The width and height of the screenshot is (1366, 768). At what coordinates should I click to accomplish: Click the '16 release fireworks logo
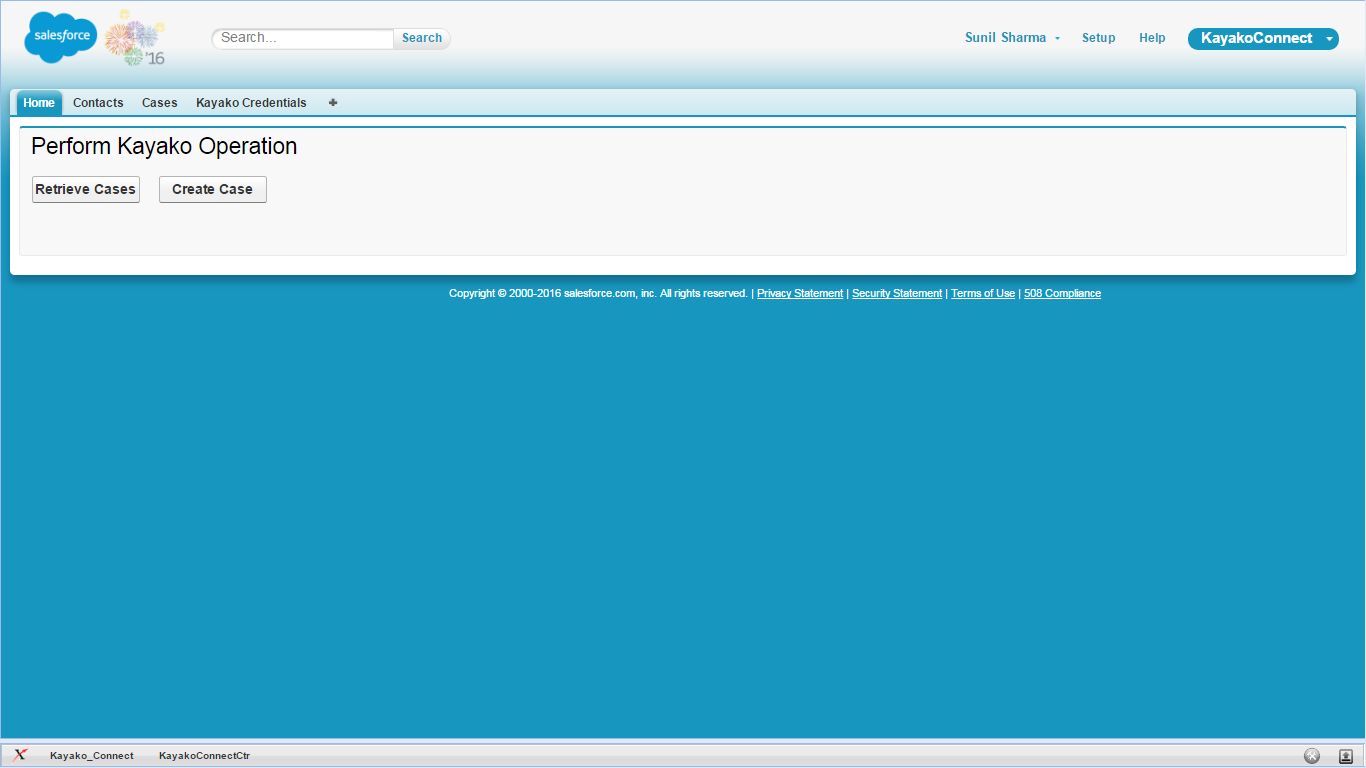136,40
